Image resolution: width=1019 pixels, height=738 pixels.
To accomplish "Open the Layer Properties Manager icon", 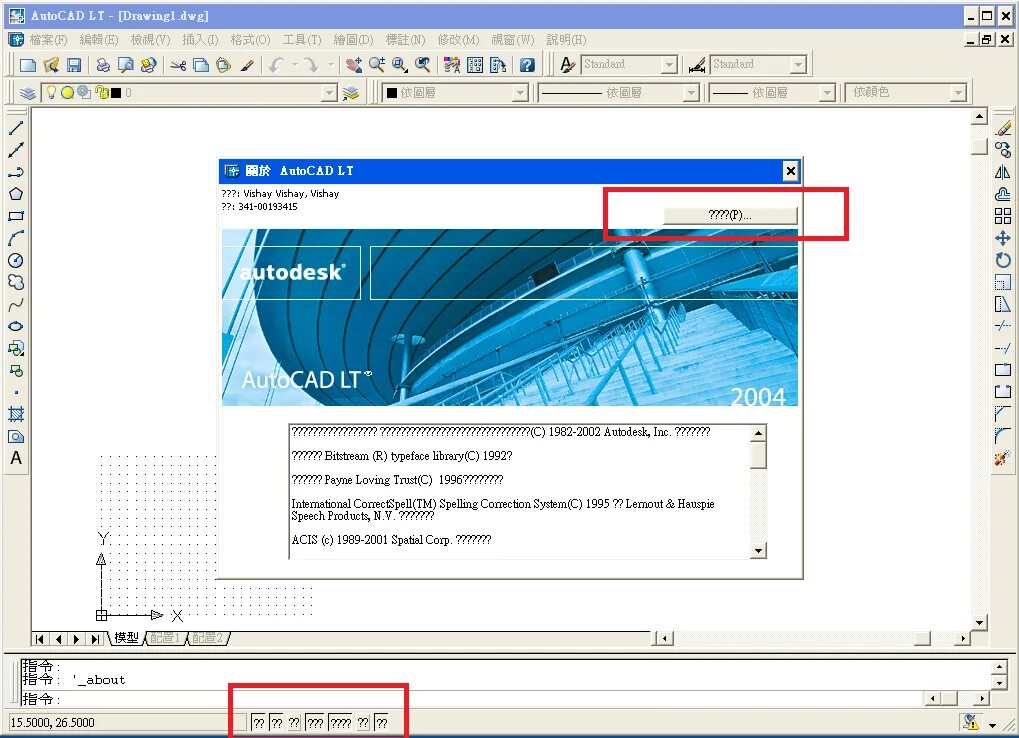I will (x=27, y=93).
